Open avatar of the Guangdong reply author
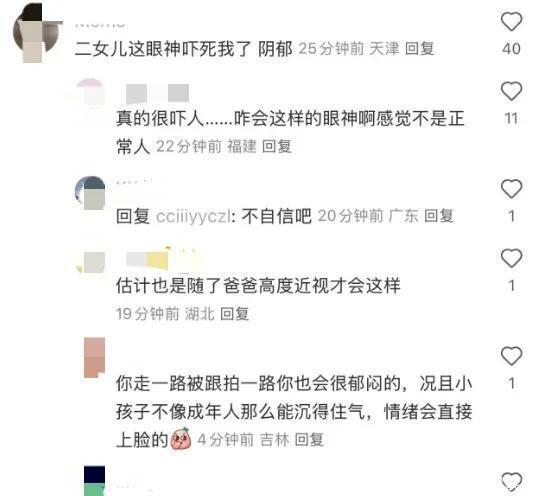 click(x=91, y=193)
